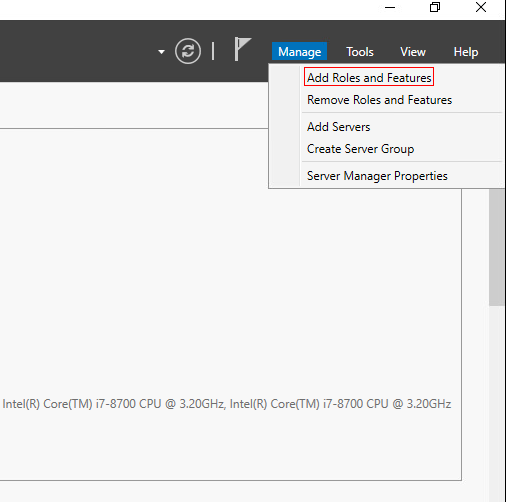This screenshot has width=506, height=502.
Task: Choose Create Server Group
Action: coord(360,149)
